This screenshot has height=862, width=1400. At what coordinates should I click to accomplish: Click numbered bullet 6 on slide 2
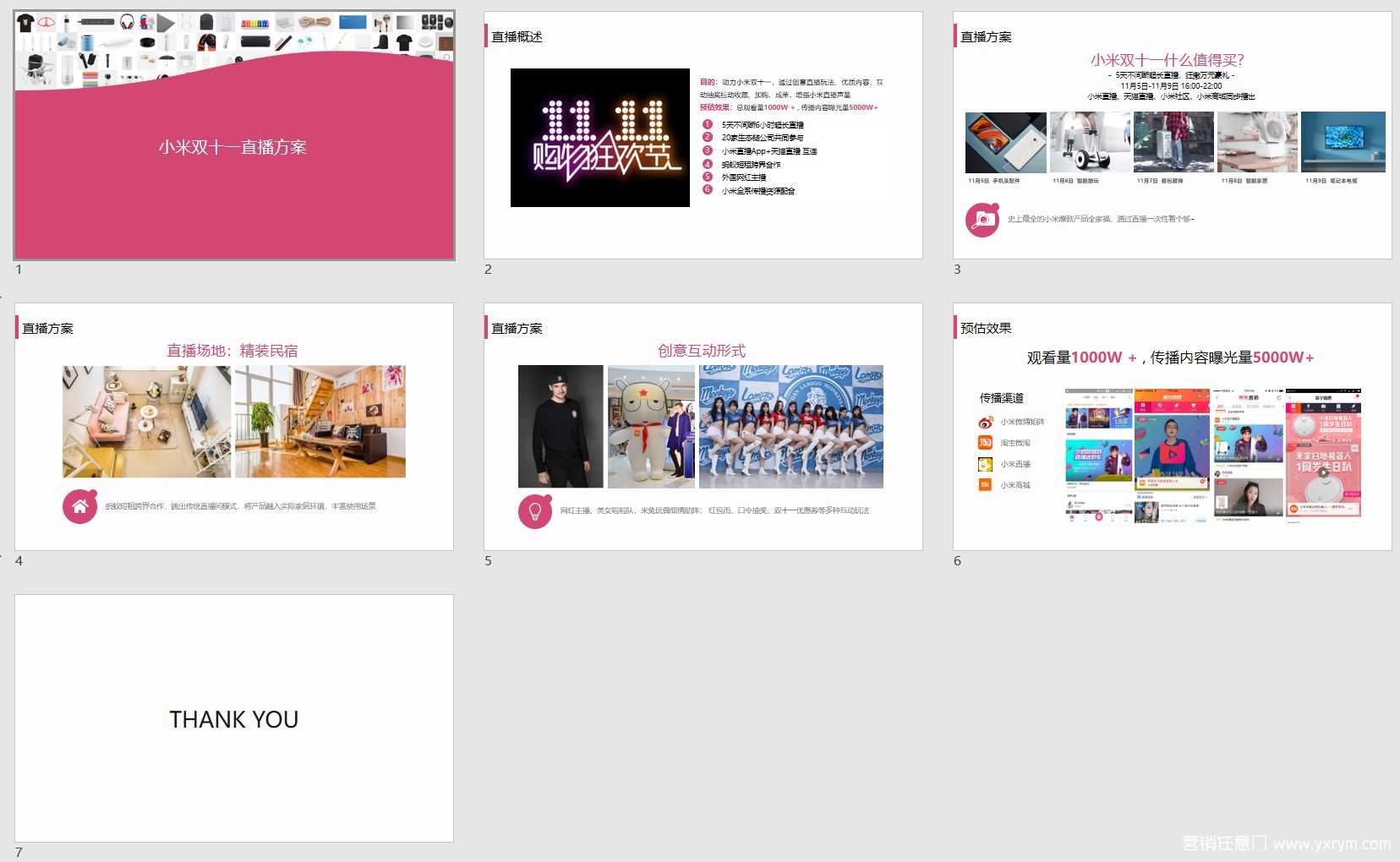click(708, 190)
